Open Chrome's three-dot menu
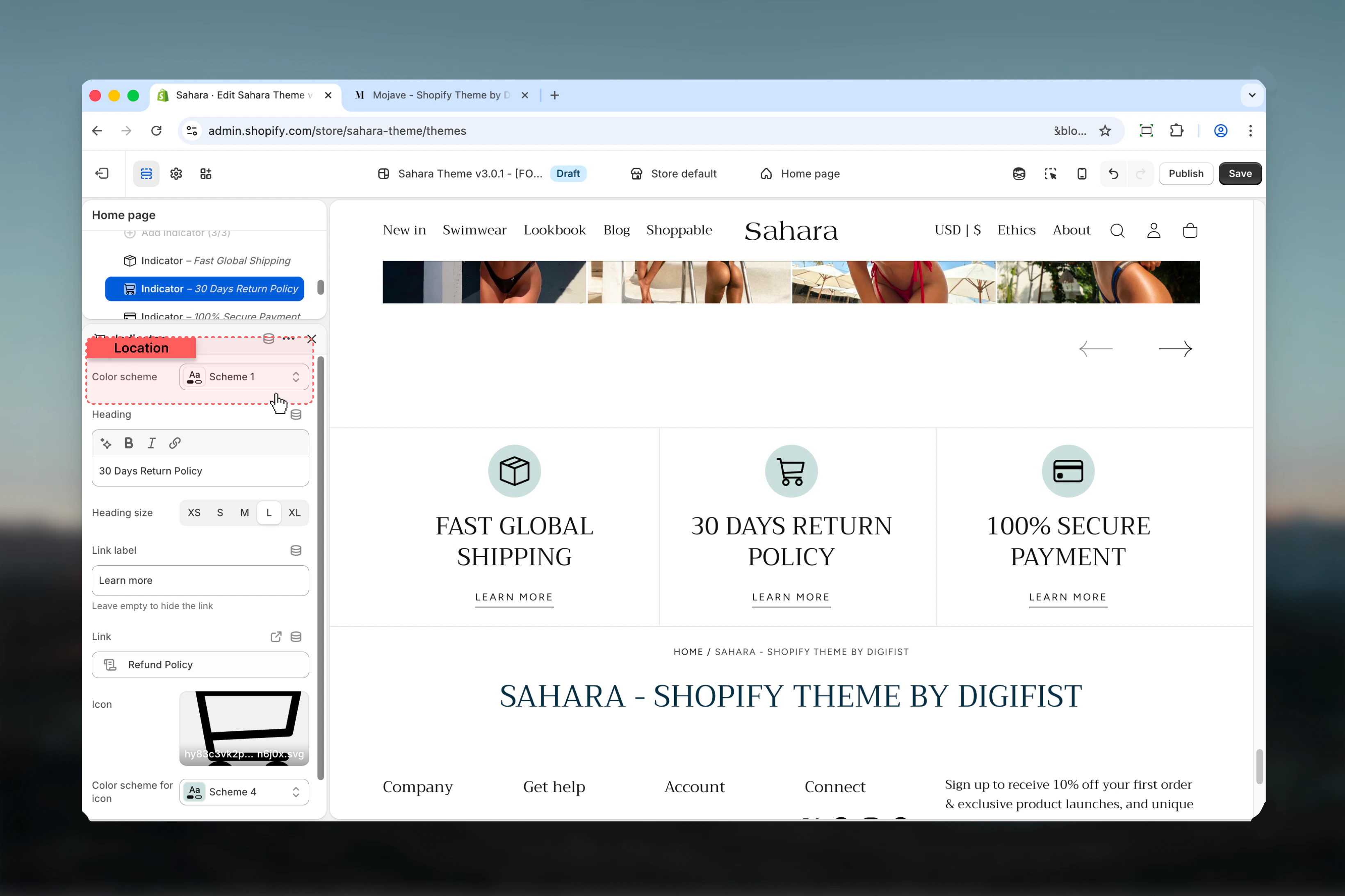 [x=1250, y=131]
